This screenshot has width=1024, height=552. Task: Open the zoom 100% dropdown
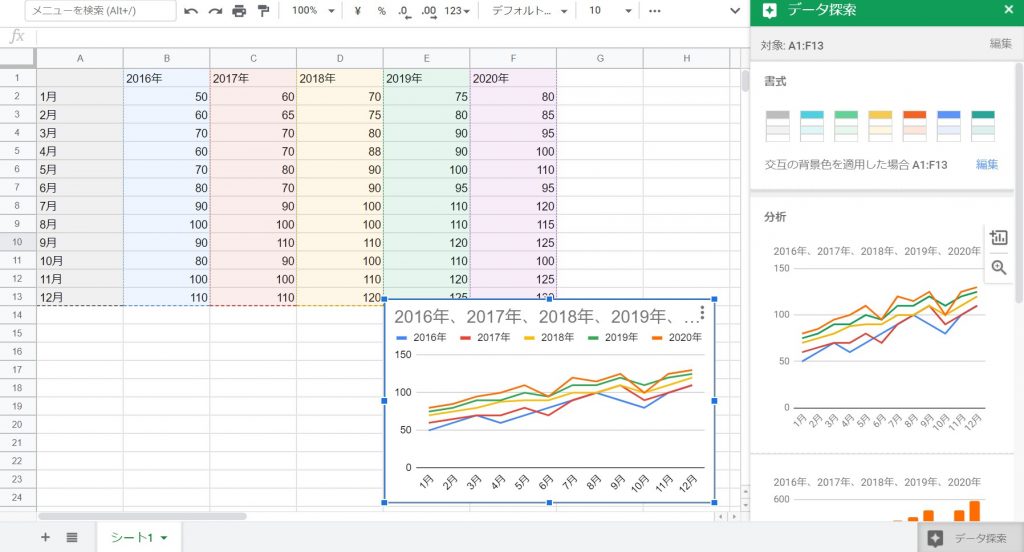313,11
